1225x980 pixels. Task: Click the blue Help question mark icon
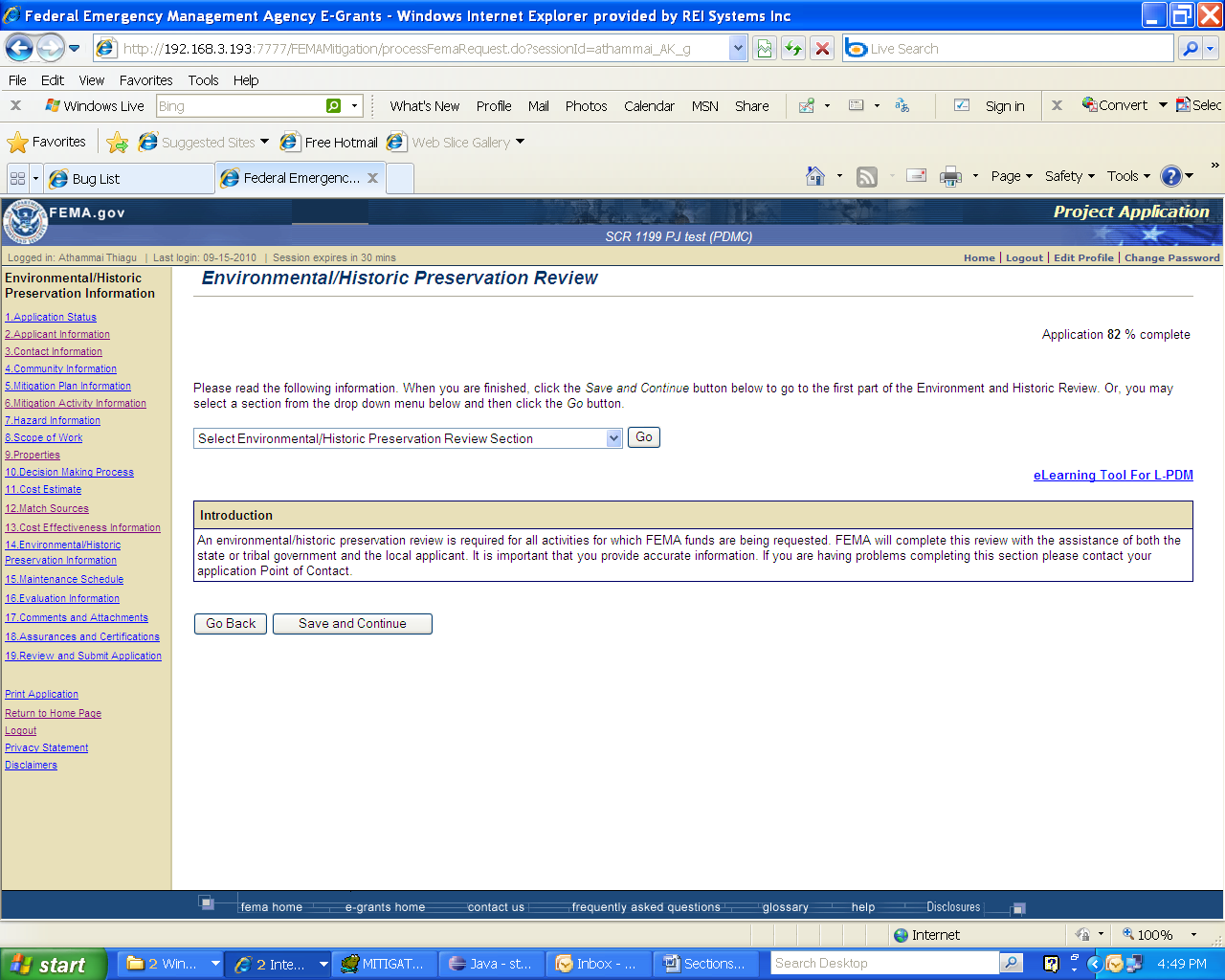point(1170,176)
